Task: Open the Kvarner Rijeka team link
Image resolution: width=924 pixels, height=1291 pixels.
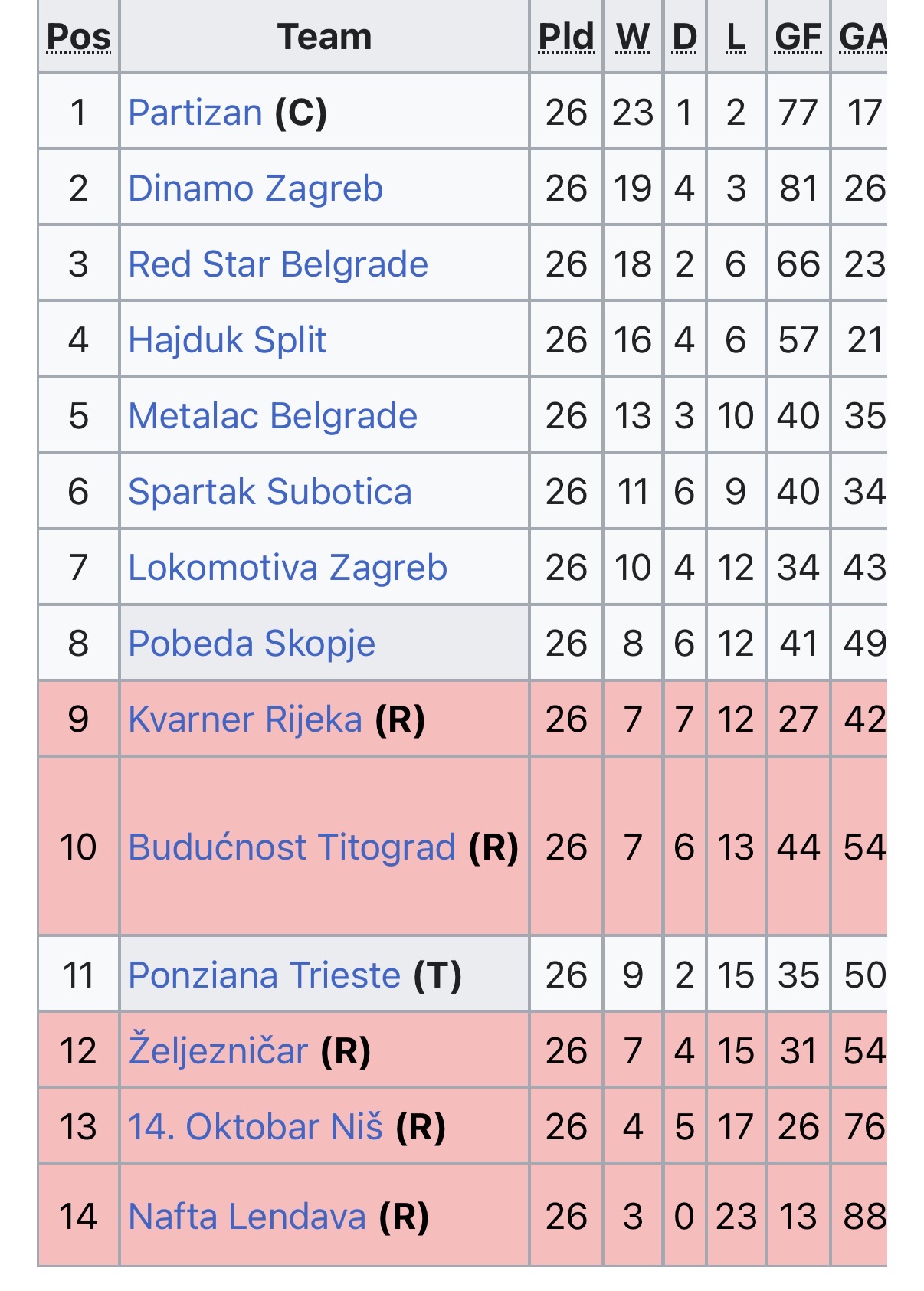Action: [244, 719]
